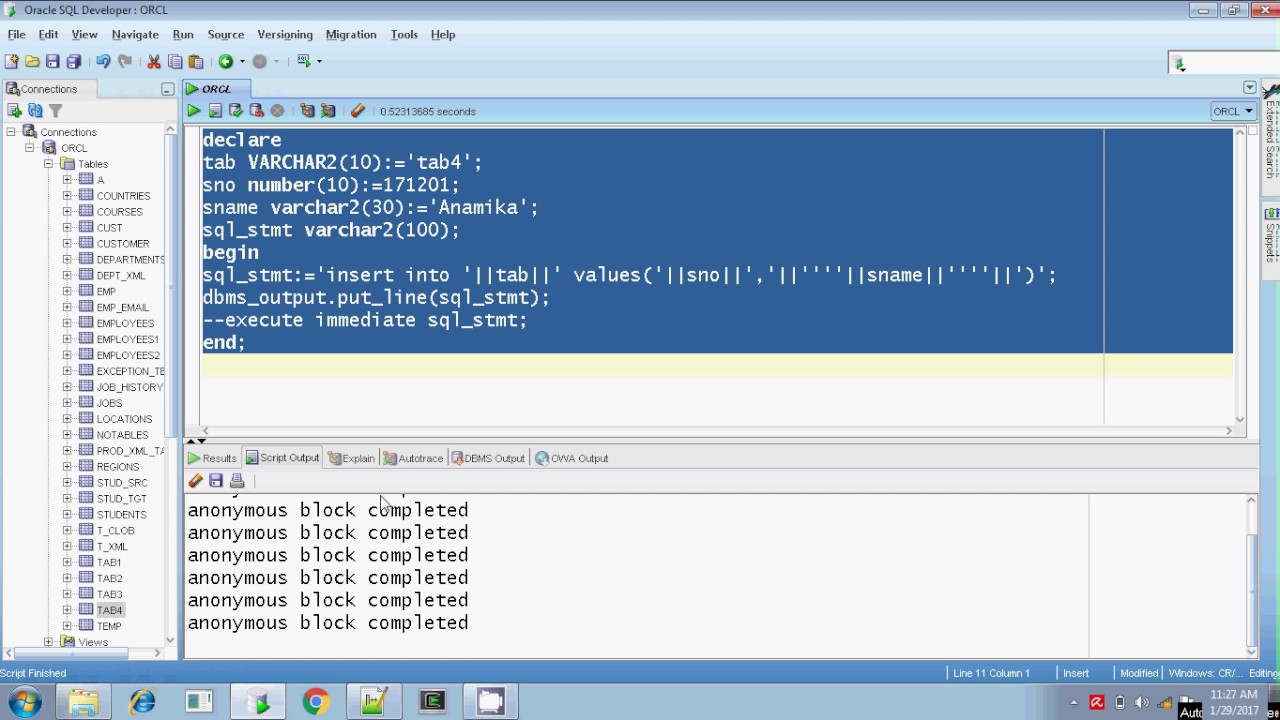Collapse the ORCL connection node
Image resolution: width=1280 pixels, height=720 pixels.
click(x=30, y=148)
